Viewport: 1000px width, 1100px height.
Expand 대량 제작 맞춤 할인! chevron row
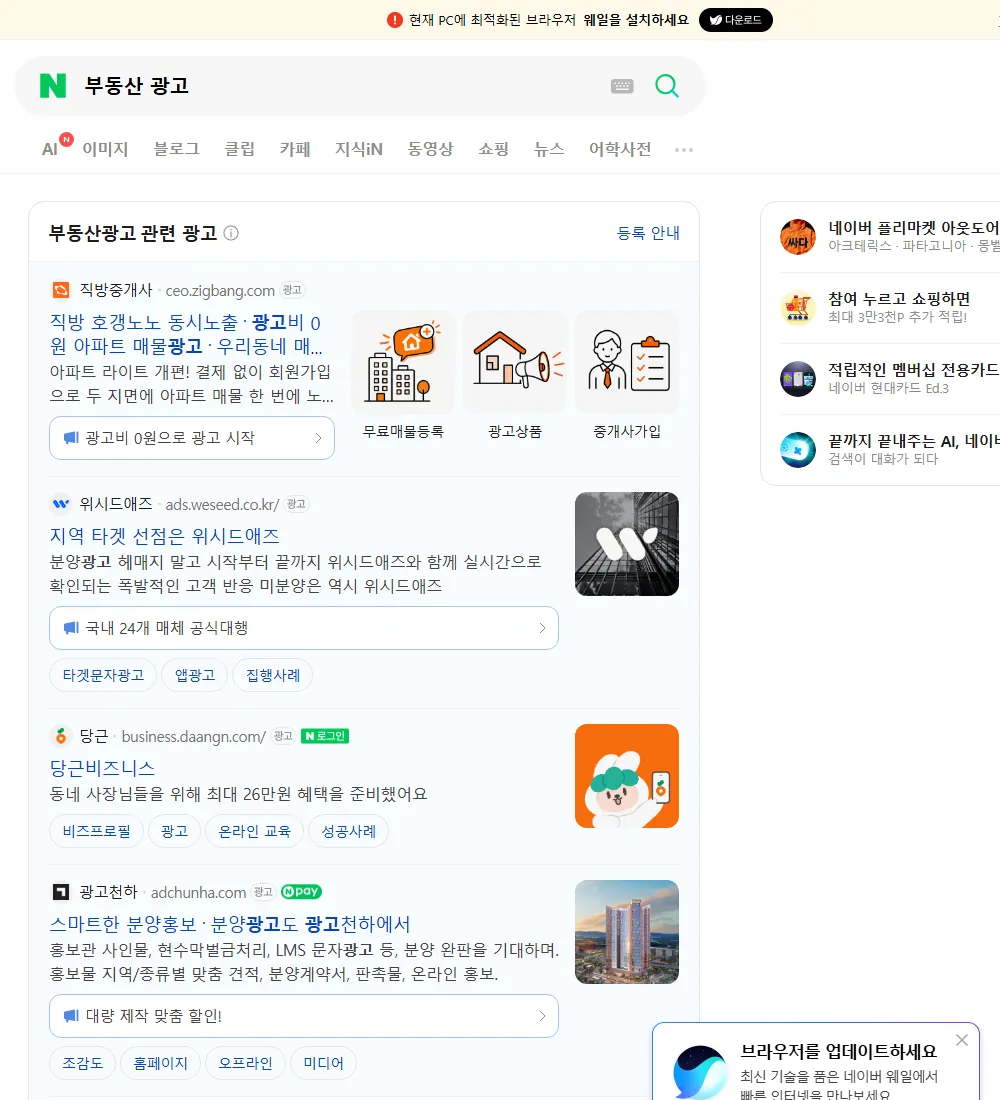304,1016
